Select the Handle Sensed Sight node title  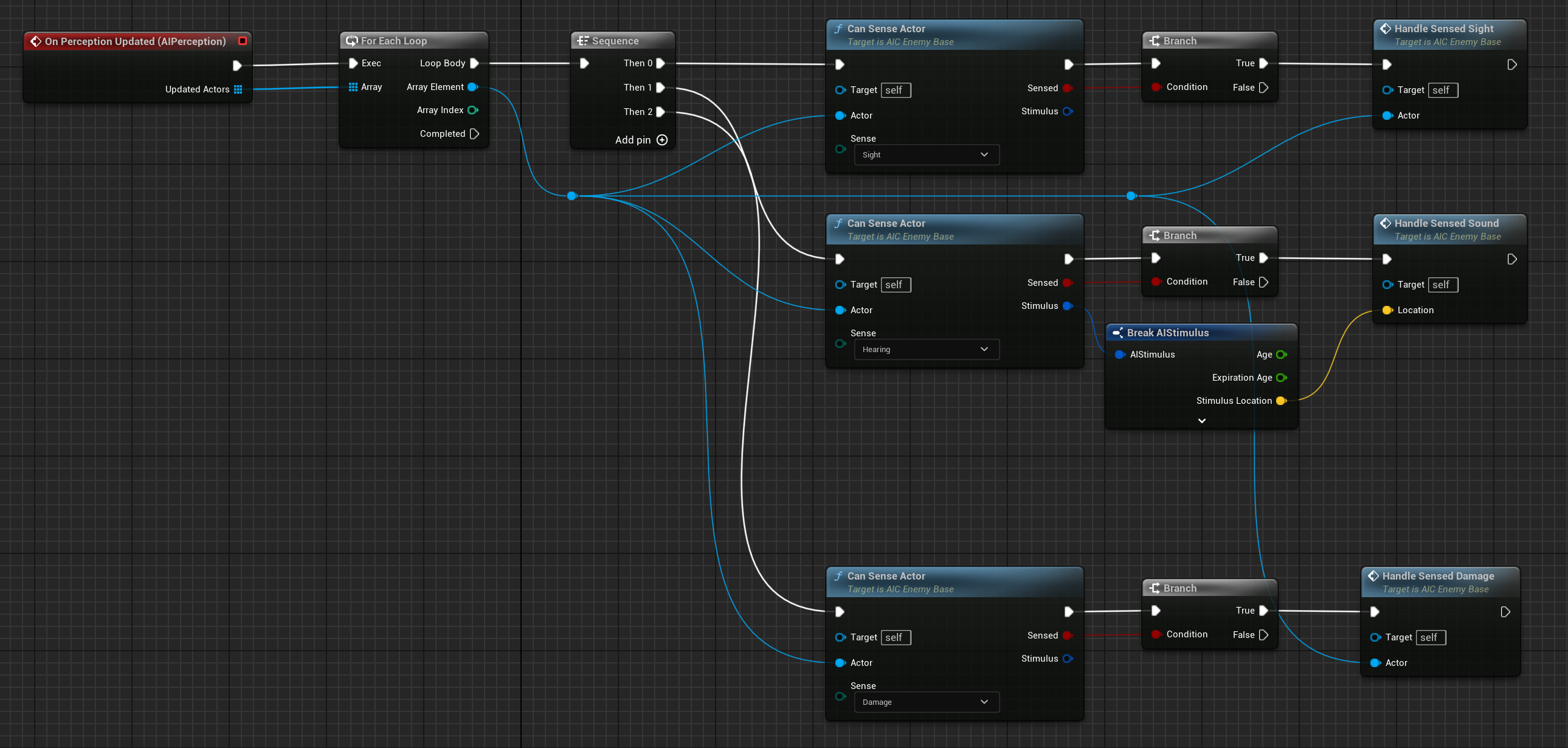(1443, 29)
